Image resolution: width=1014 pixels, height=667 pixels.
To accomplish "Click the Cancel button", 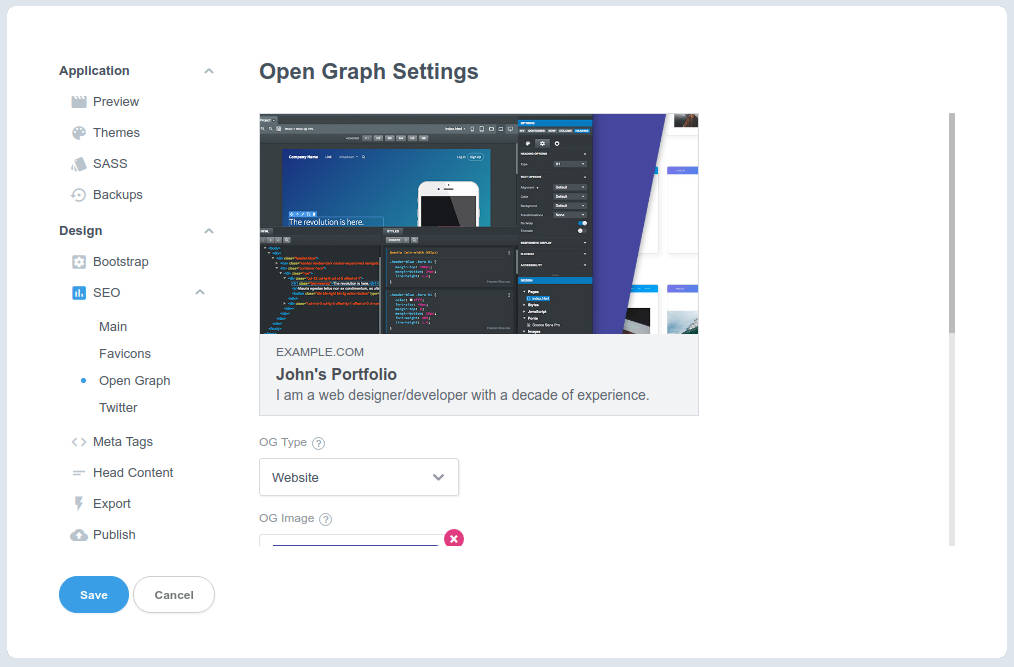I will point(173,594).
